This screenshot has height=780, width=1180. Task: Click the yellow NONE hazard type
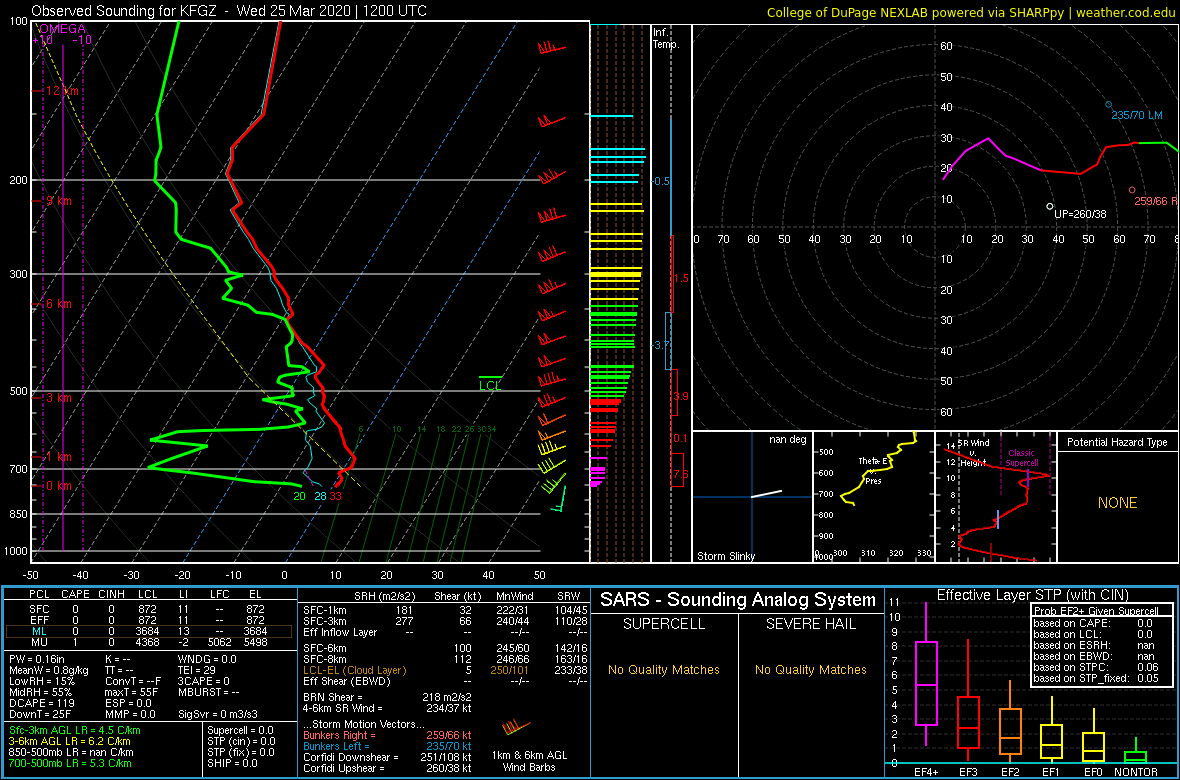[1117, 503]
